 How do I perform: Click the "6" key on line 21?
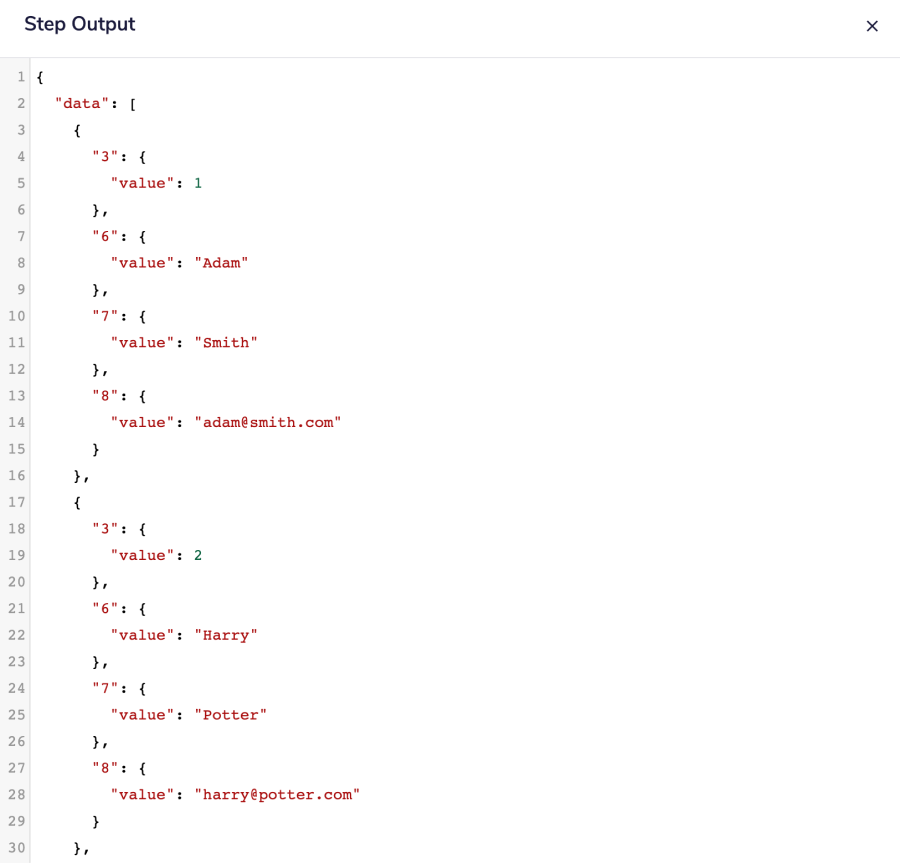[x=105, y=608]
